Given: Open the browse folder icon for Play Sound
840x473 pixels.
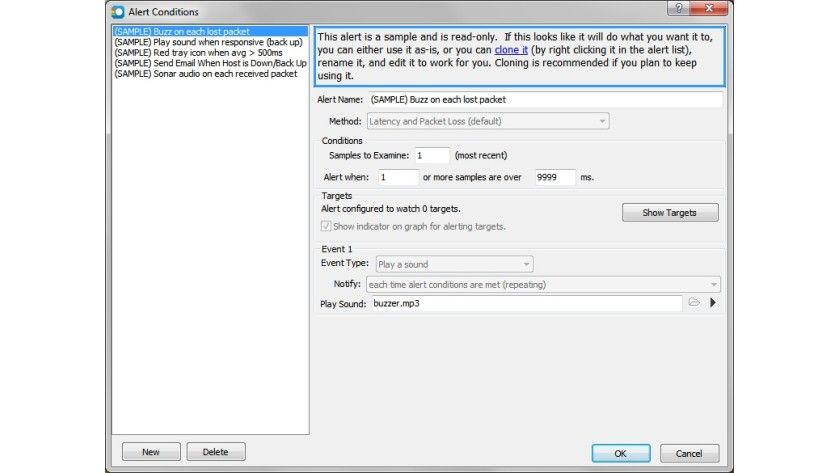Looking at the screenshot, I should (694, 303).
